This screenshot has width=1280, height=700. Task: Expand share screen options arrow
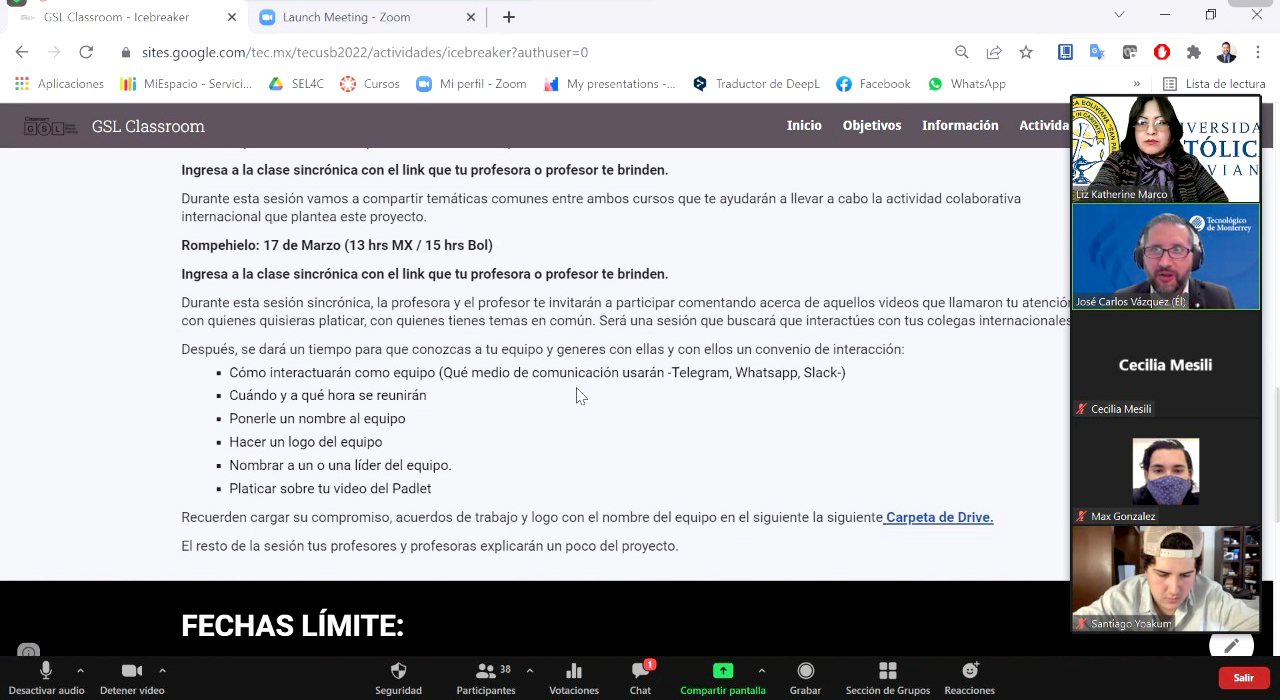pos(762,670)
